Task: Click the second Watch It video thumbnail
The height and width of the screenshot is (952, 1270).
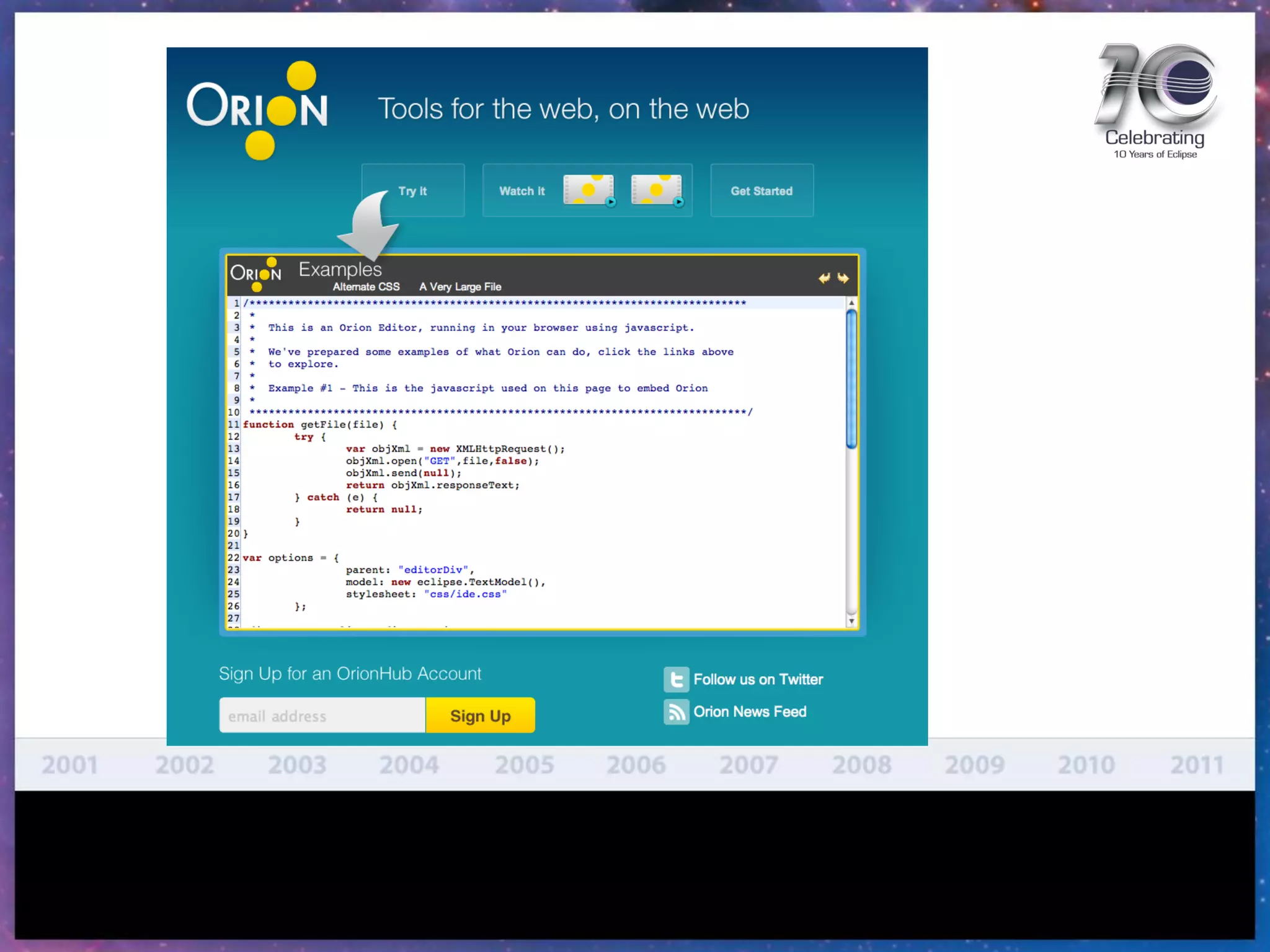Action: tap(657, 190)
